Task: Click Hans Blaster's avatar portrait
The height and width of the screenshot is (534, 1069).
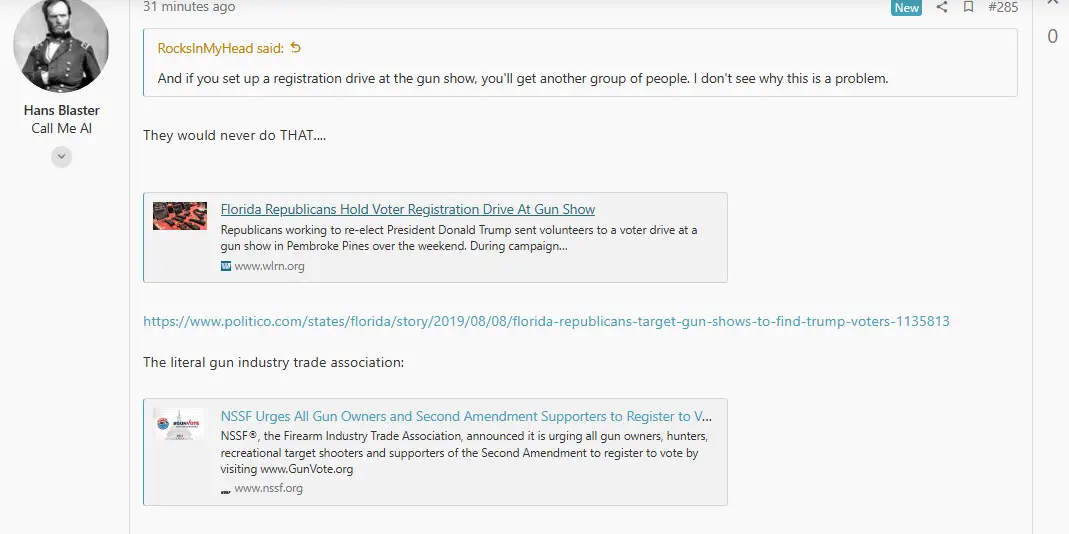Action: (61, 46)
